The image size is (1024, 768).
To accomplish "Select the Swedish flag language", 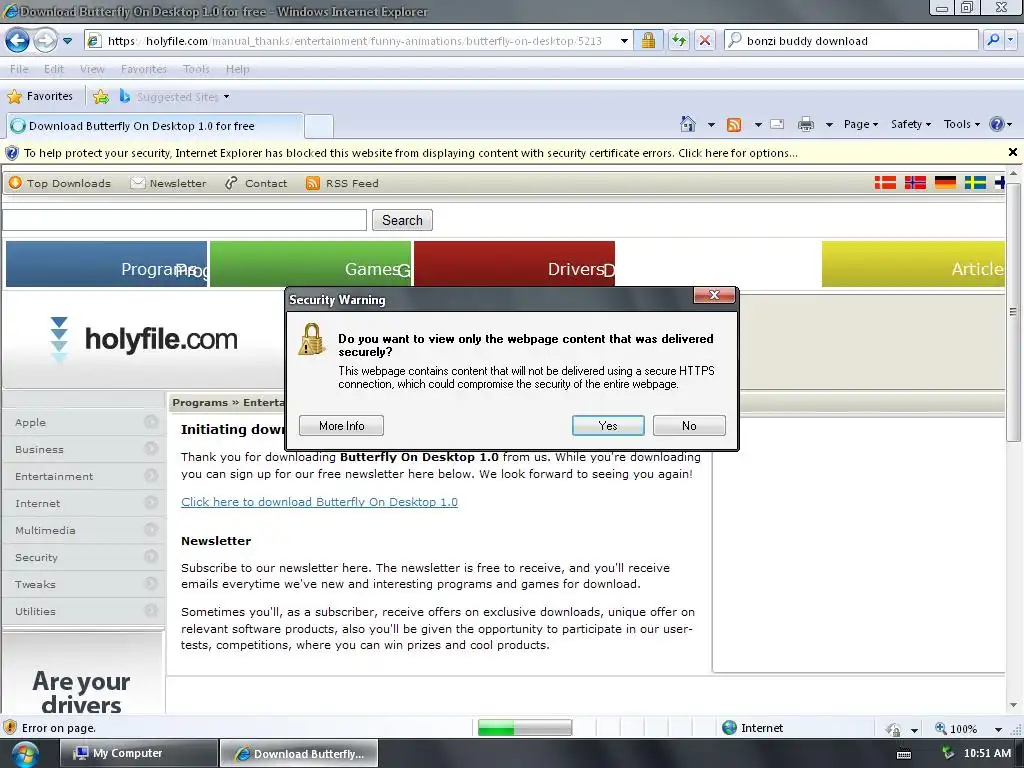I will point(975,183).
